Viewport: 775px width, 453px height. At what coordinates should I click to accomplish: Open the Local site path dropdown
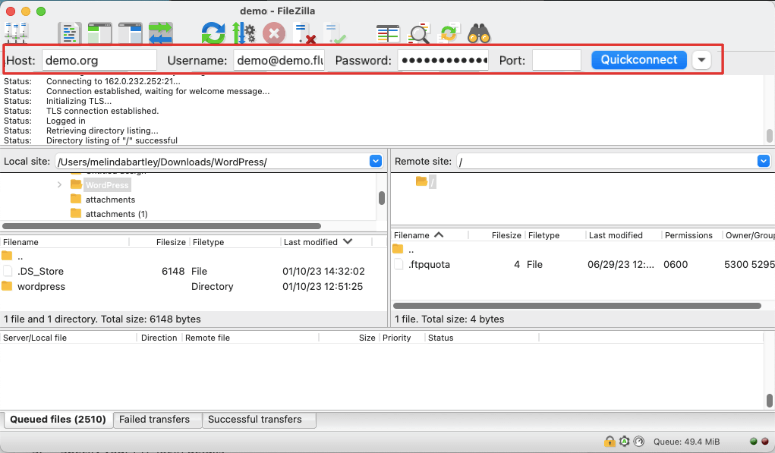[x=376, y=161]
